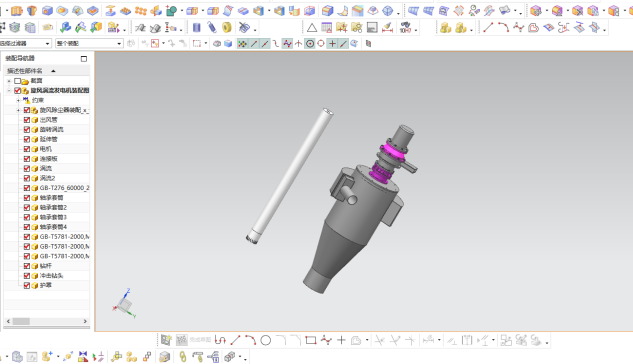Uncheck the 电机 component checkbox

tap(27, 149)
